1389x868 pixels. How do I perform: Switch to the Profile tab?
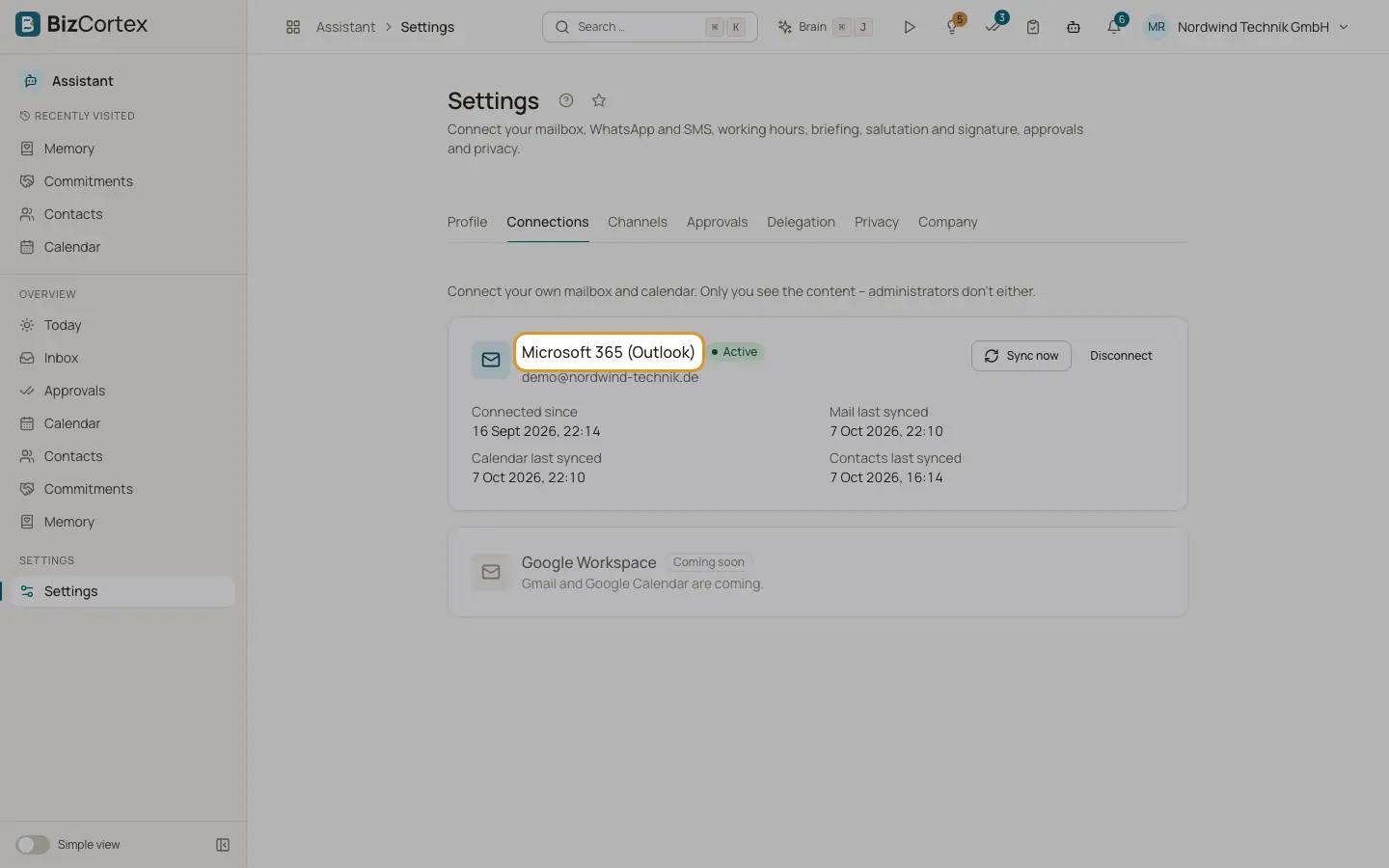point(467,222)
